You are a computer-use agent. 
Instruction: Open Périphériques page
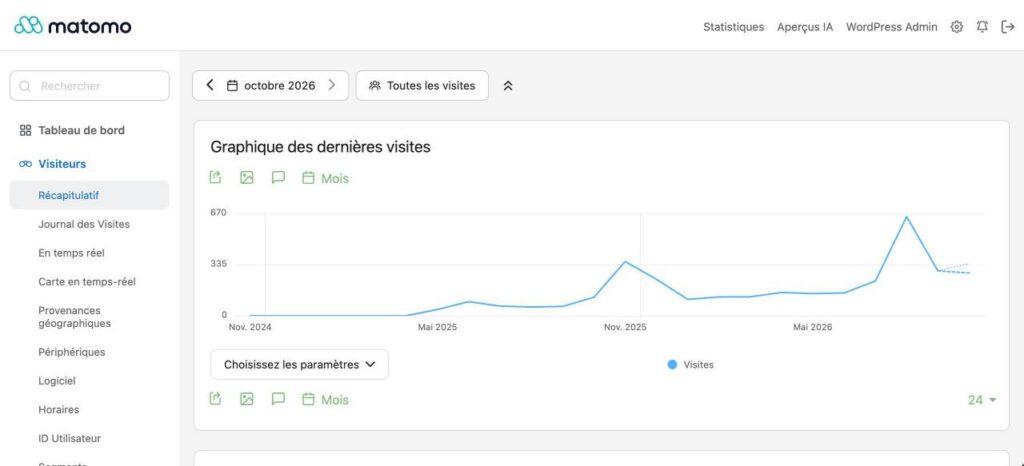(71, 352)
